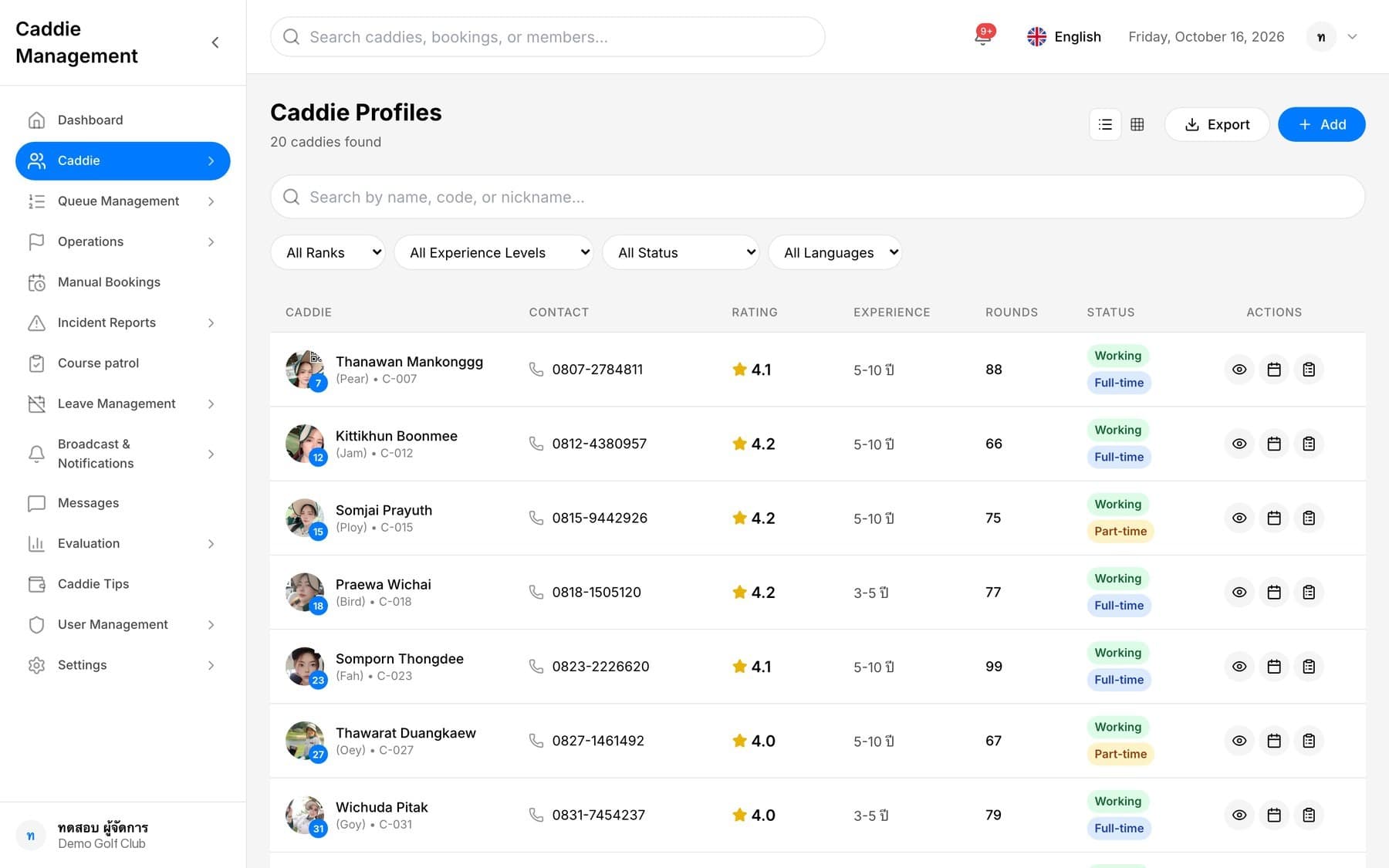Open the All Languages filter dropdown
This screenshot has width=1389, height=868.
(x=835, y=252)
